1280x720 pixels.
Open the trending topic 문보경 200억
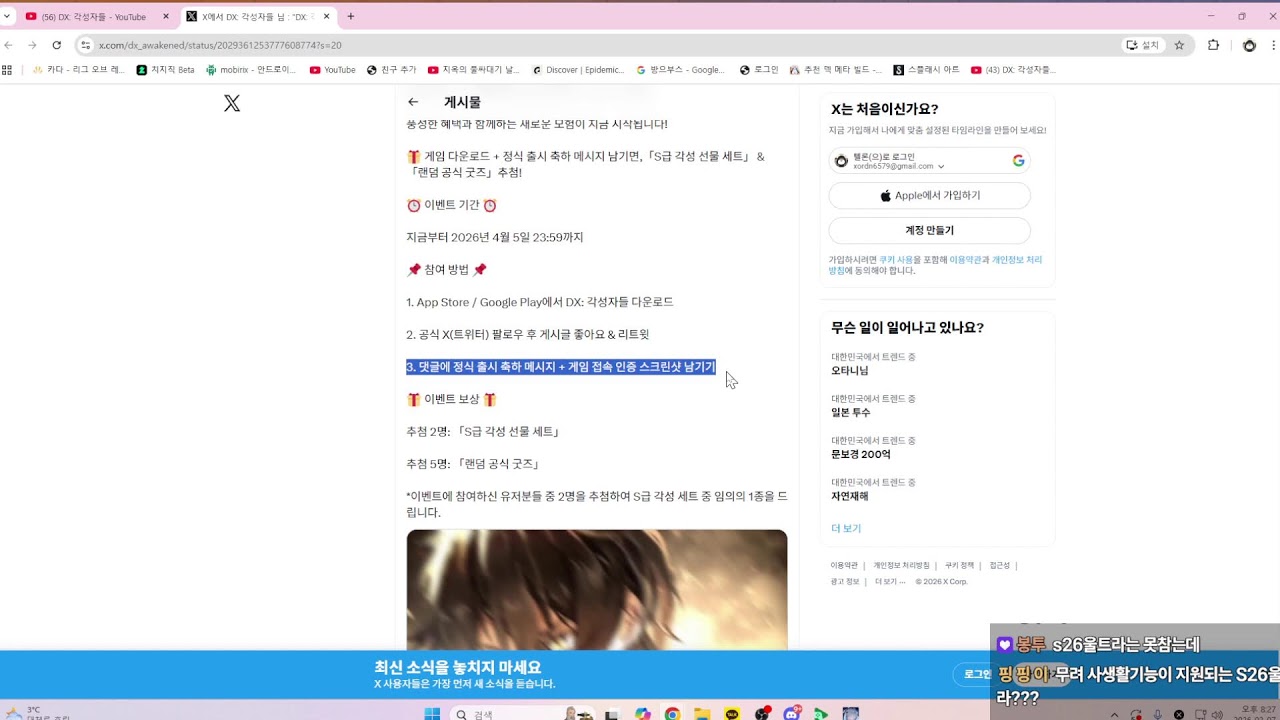[860, 455]
